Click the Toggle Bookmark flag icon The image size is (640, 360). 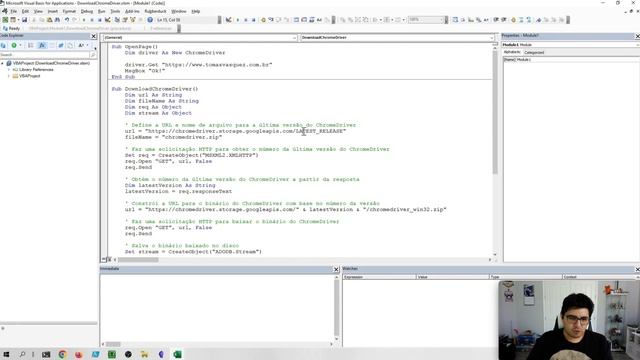539,20
